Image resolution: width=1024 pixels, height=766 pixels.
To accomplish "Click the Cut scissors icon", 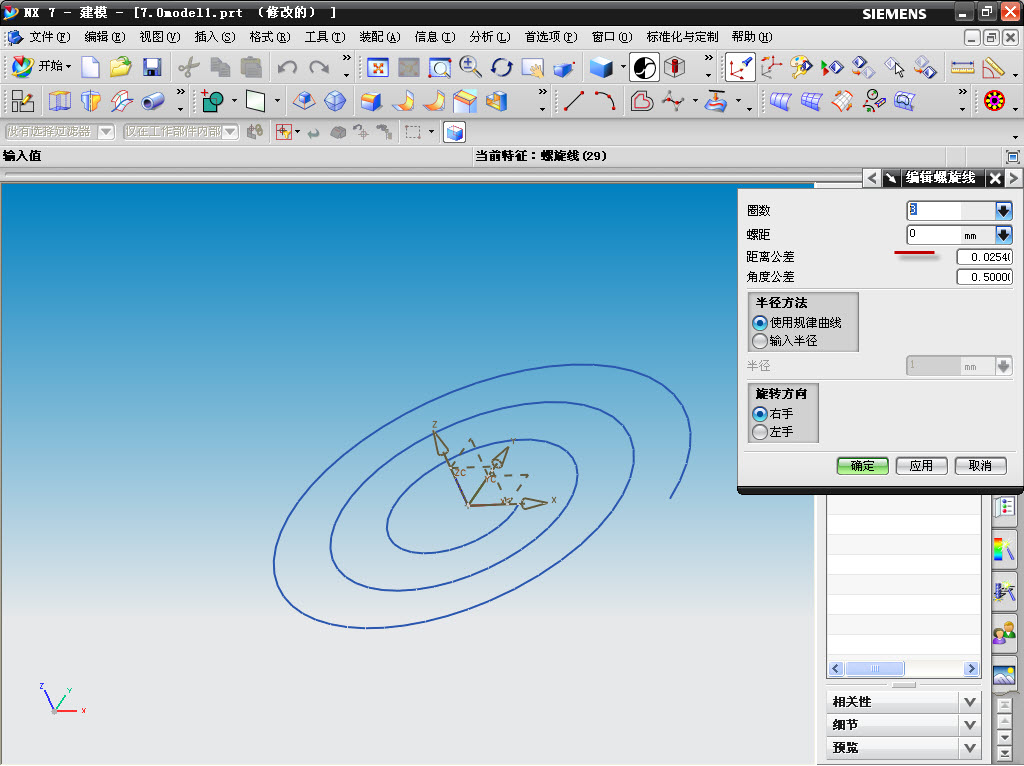I will coord(189,67).
